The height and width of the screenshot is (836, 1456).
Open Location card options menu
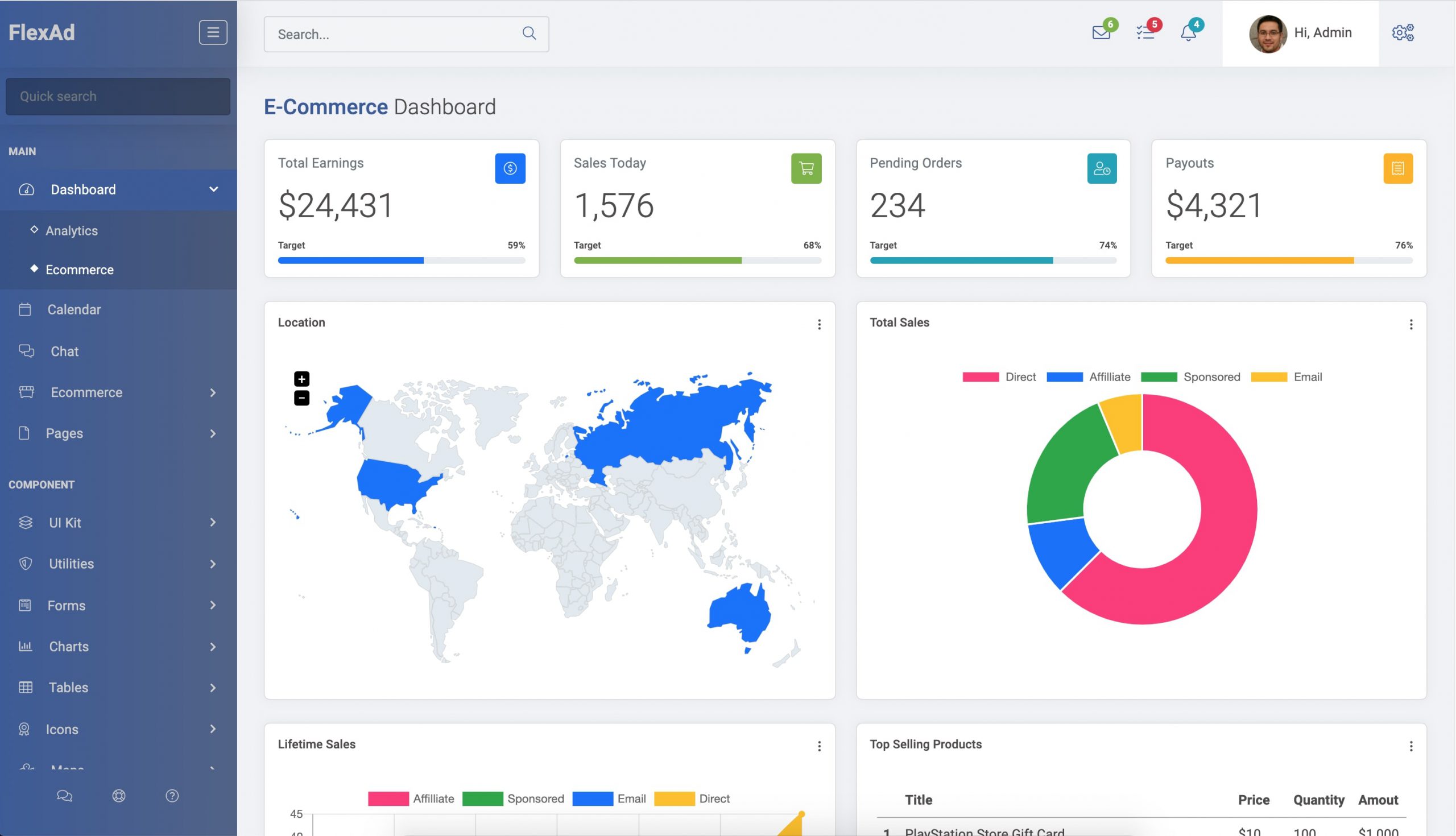coord(820,324)
